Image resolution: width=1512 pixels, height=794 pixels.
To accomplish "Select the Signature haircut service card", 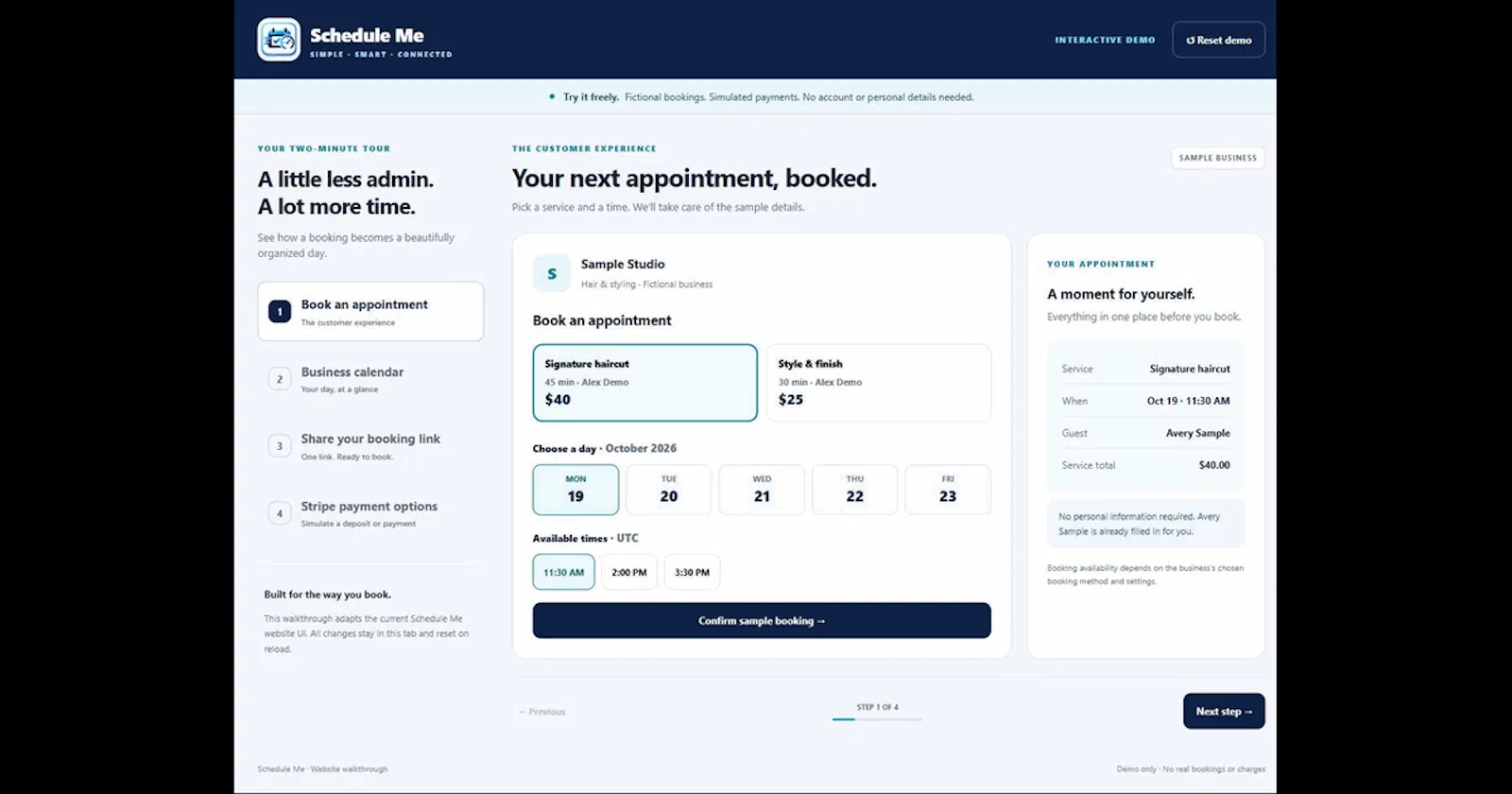I will click(x=645, y=383).
